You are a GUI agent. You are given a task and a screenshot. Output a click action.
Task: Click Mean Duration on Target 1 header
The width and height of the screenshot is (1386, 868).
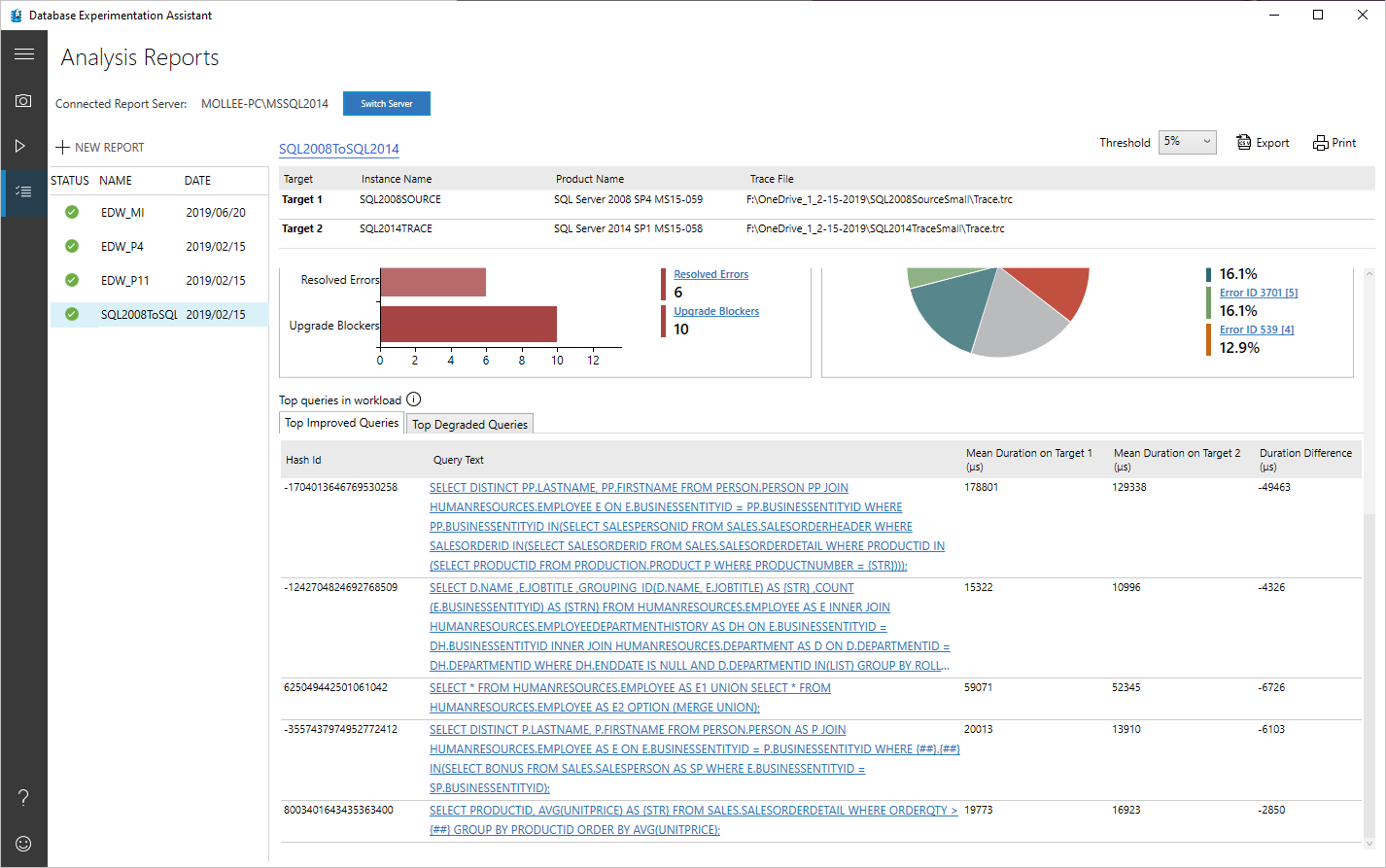click(1029, 460)
